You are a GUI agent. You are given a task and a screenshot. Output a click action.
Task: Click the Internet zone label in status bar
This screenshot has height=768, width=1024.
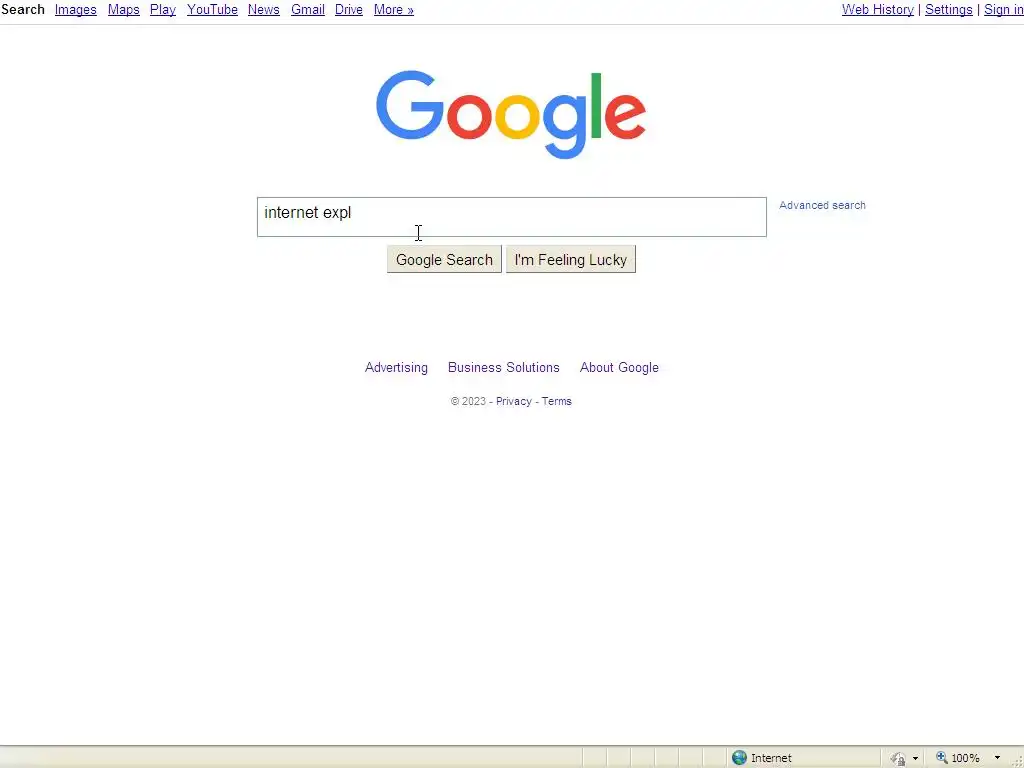click(x=771, y=758)
